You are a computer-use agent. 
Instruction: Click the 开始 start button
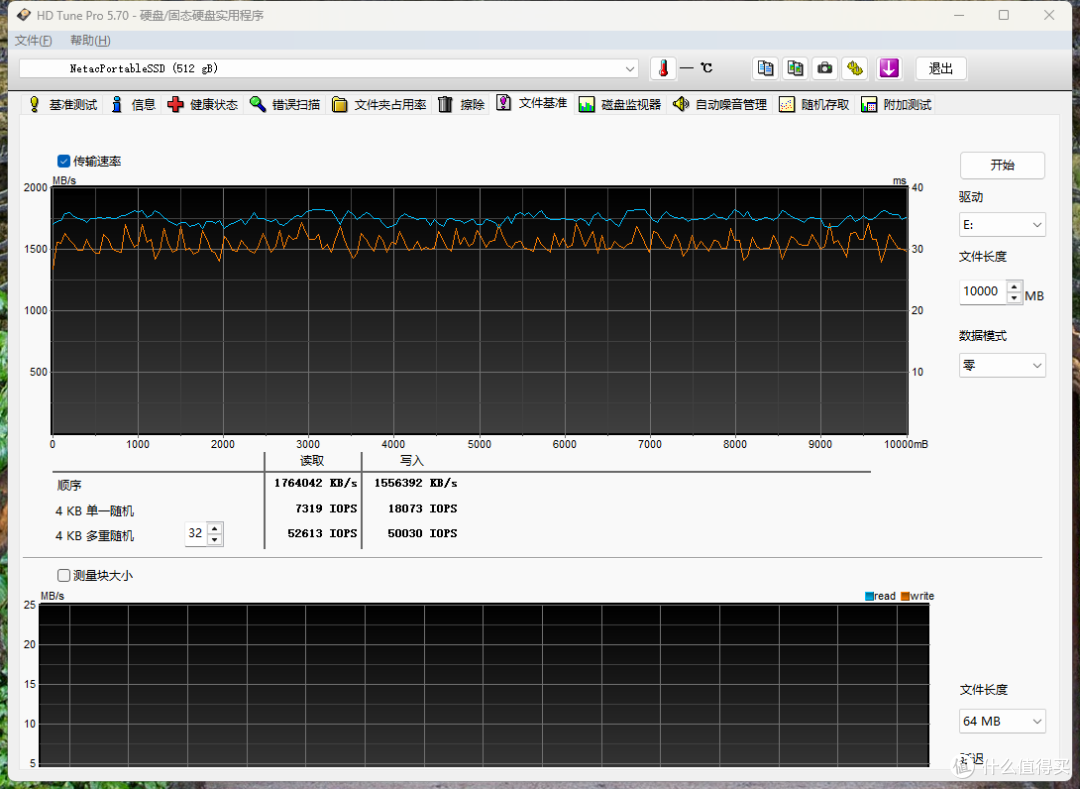click(x=1002, y=165)
